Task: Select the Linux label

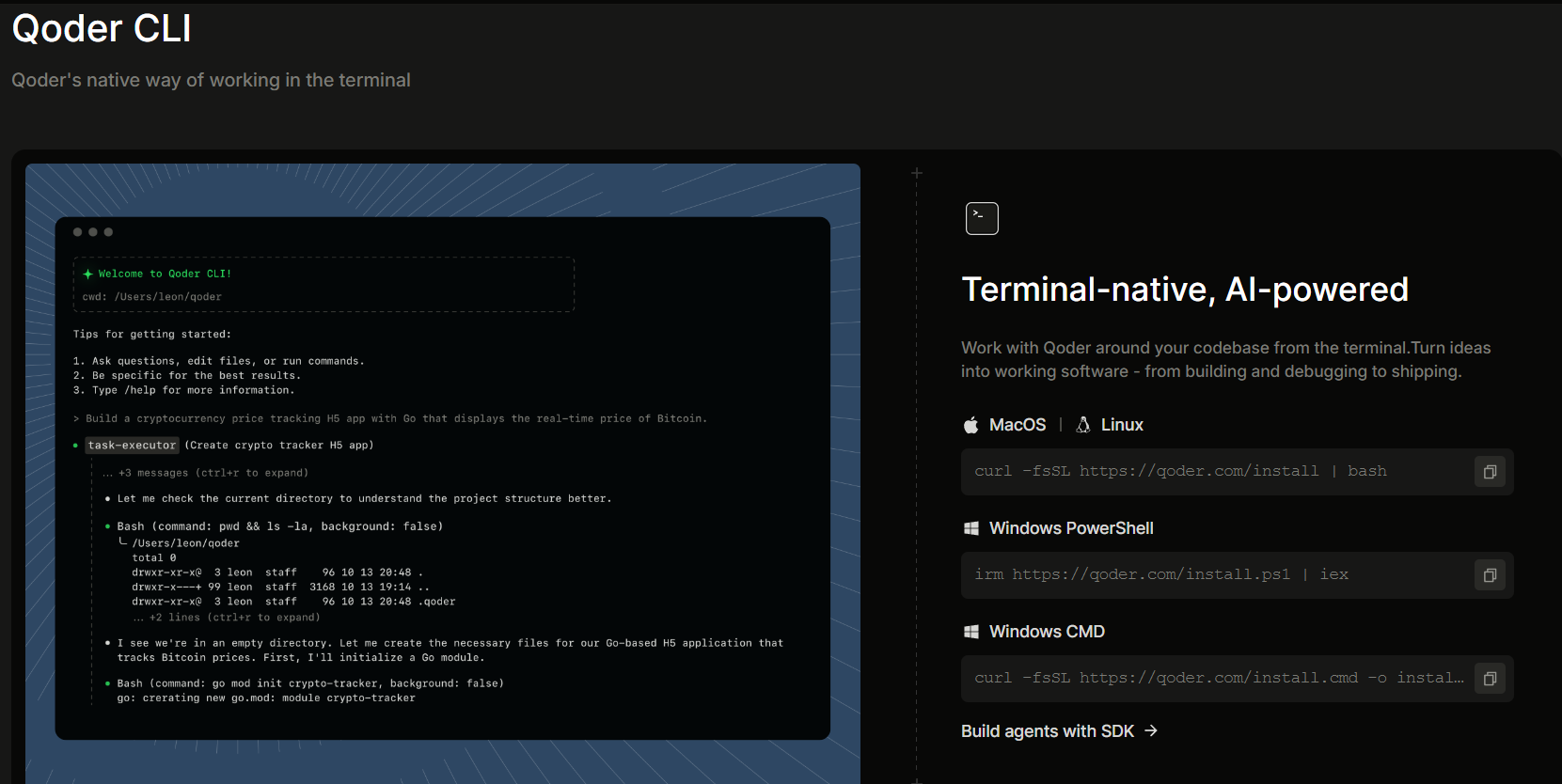Action: (x=1122, y=425)
